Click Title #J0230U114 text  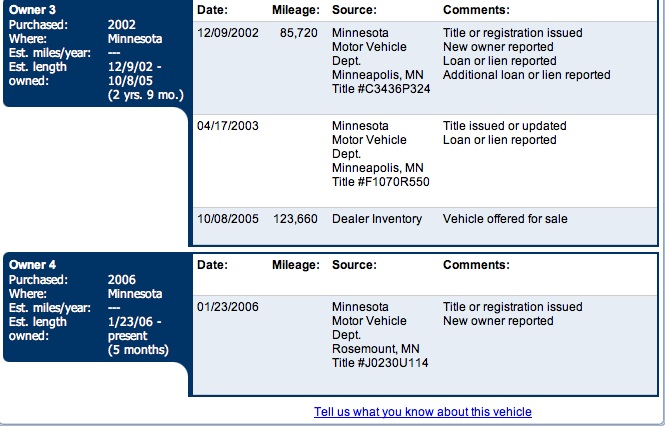(380, 363)
